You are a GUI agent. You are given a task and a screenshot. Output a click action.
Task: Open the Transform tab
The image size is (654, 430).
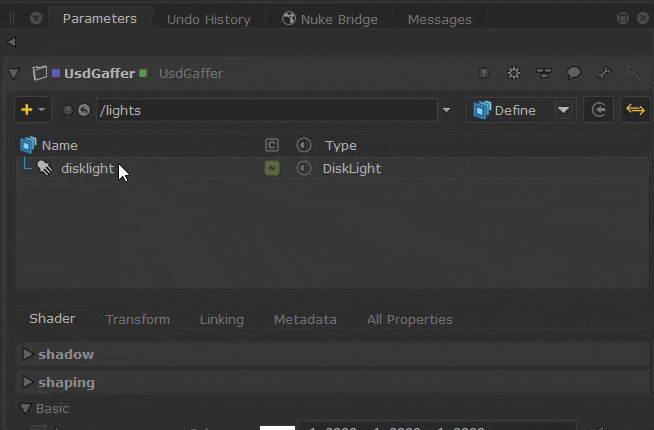pyautogui.click(x=137, y=320)
